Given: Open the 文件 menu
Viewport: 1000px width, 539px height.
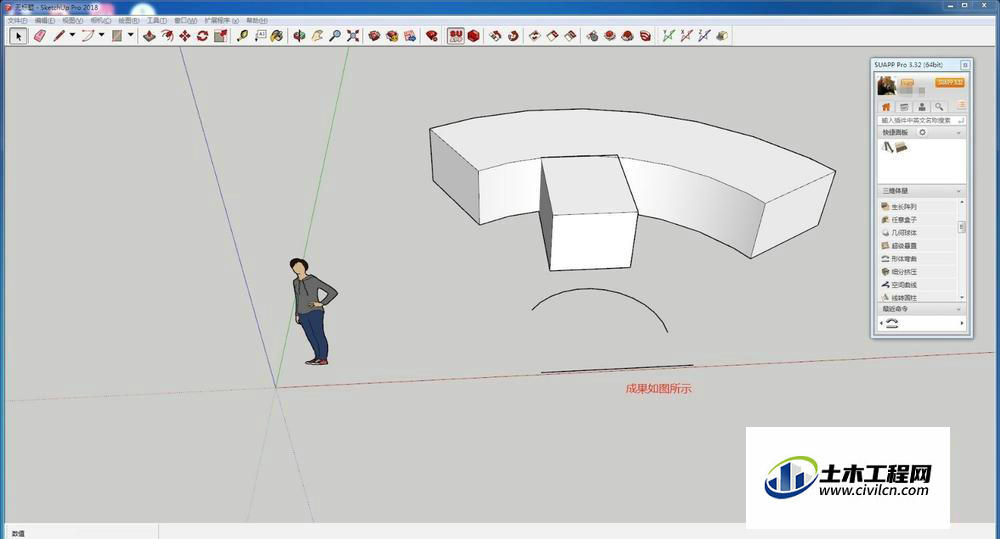Looking at the screenshot, I should (17, 20).
